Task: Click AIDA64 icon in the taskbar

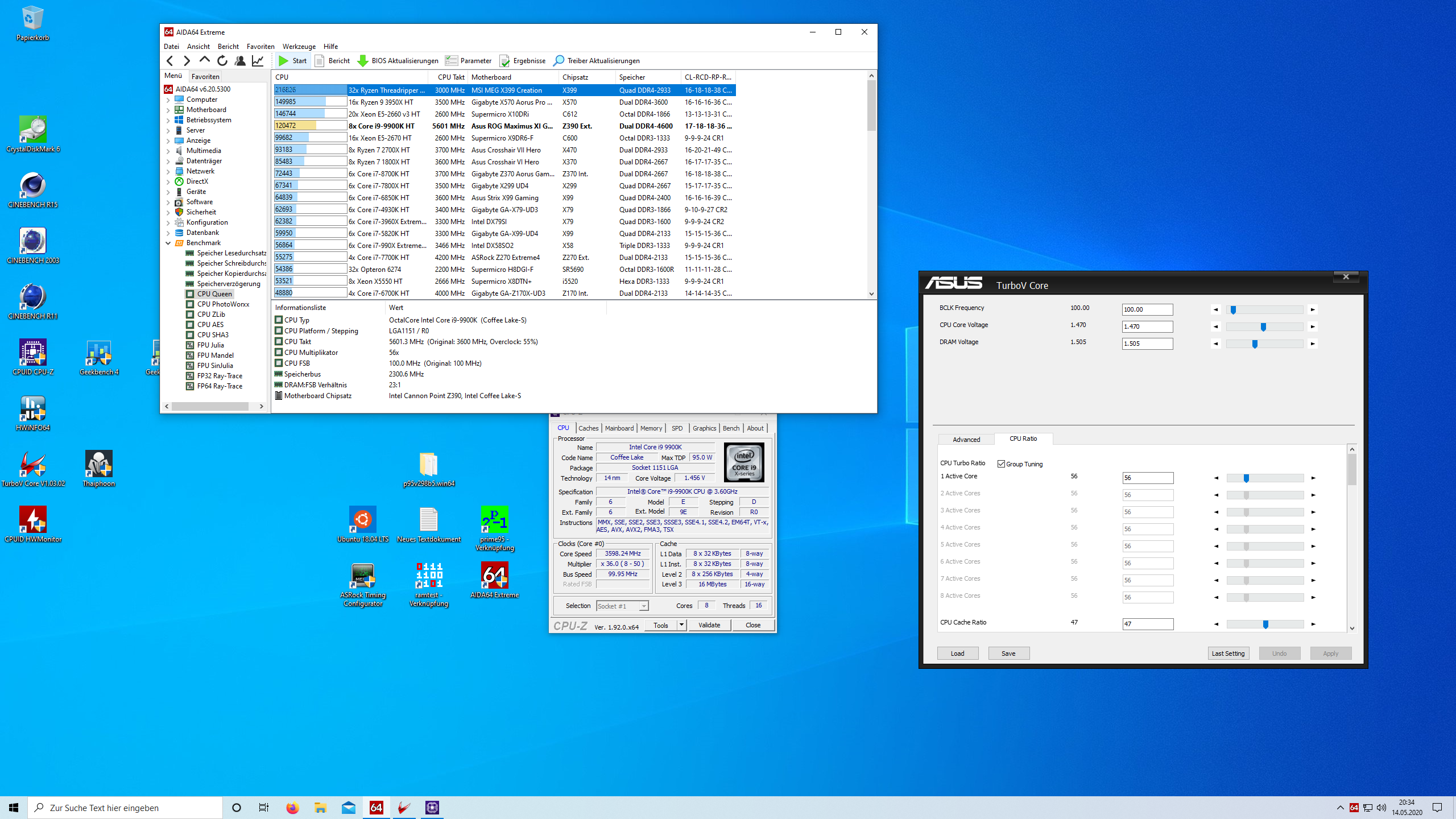Action: pyautogui.click(x=376, y=808)
